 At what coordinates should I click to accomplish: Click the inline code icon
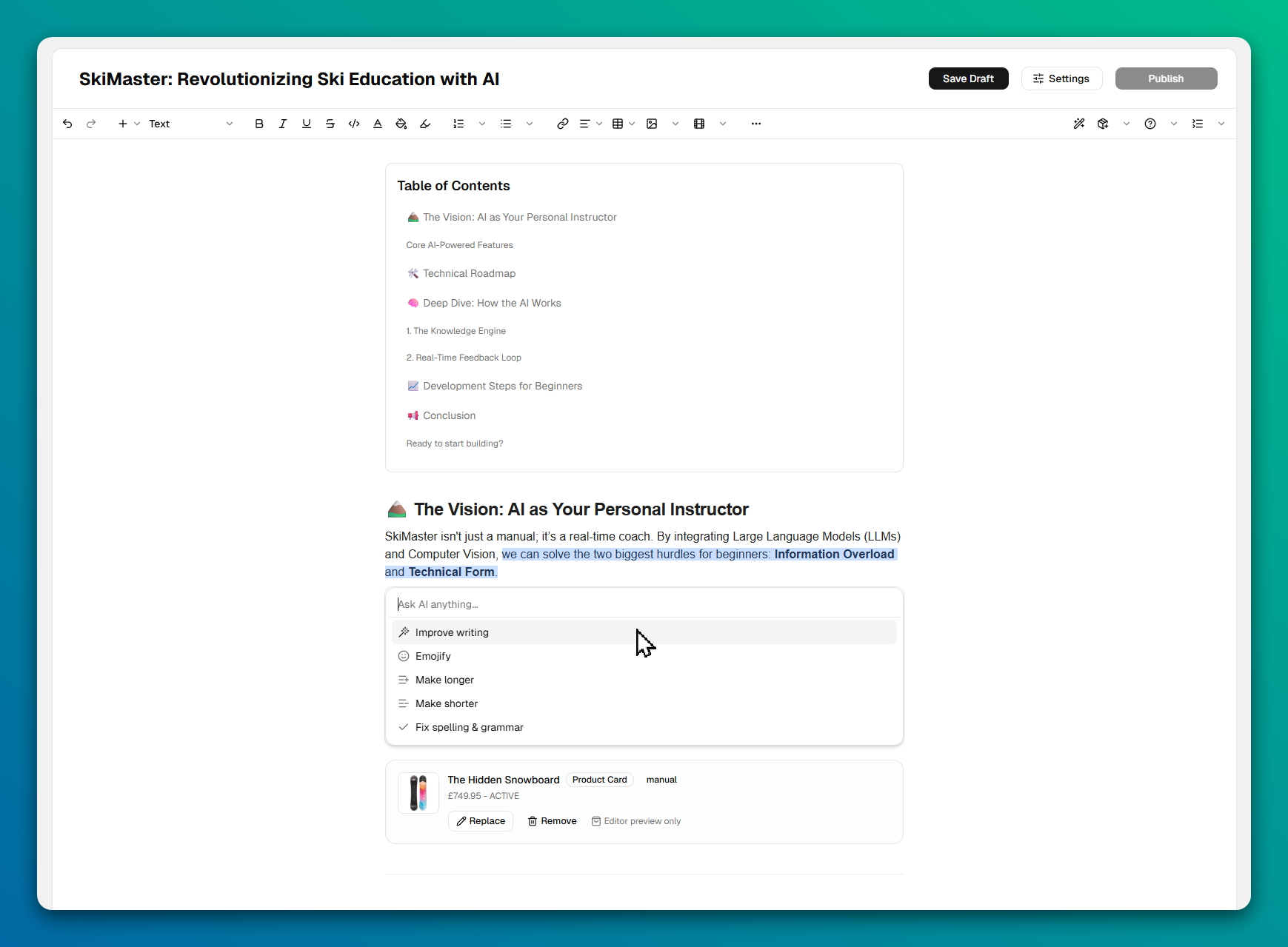coord(354,124)
